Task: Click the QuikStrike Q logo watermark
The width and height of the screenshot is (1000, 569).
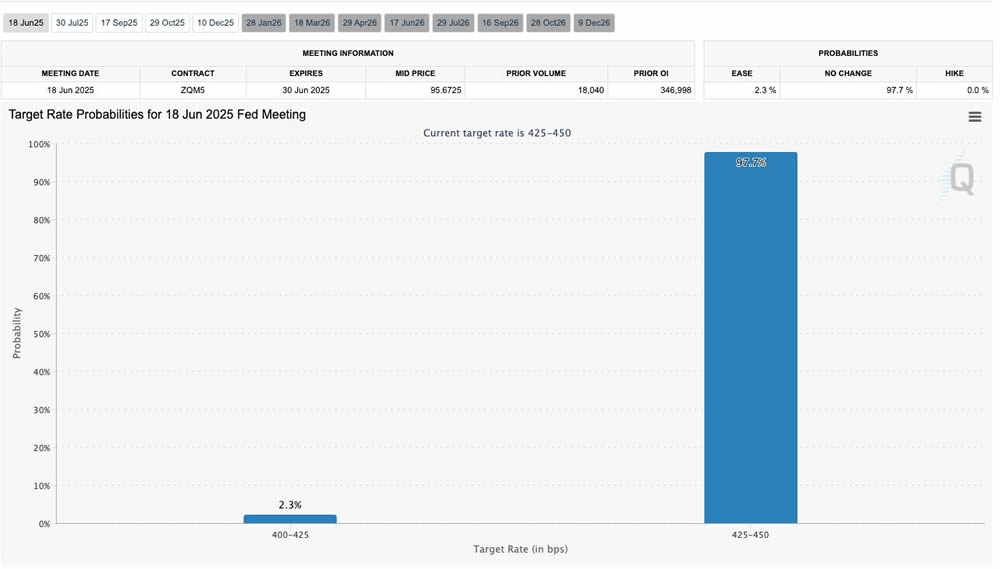Action: (x=961, y=179)
